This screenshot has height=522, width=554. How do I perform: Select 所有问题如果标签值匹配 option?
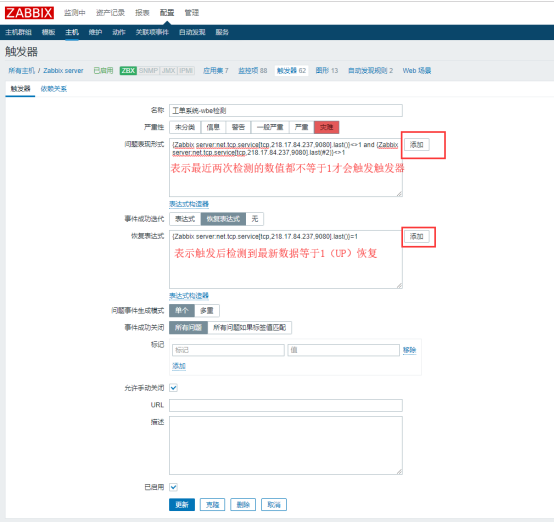coord(249,328)
